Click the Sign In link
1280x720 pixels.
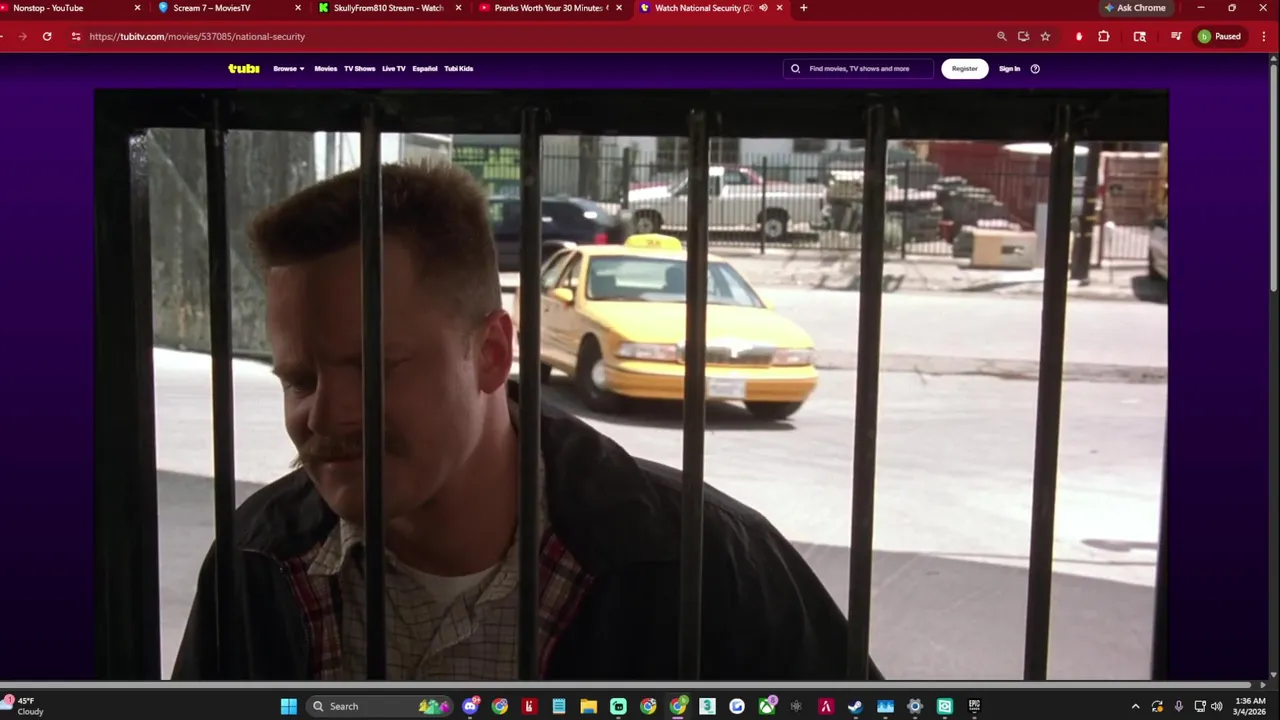point(1010,69)
